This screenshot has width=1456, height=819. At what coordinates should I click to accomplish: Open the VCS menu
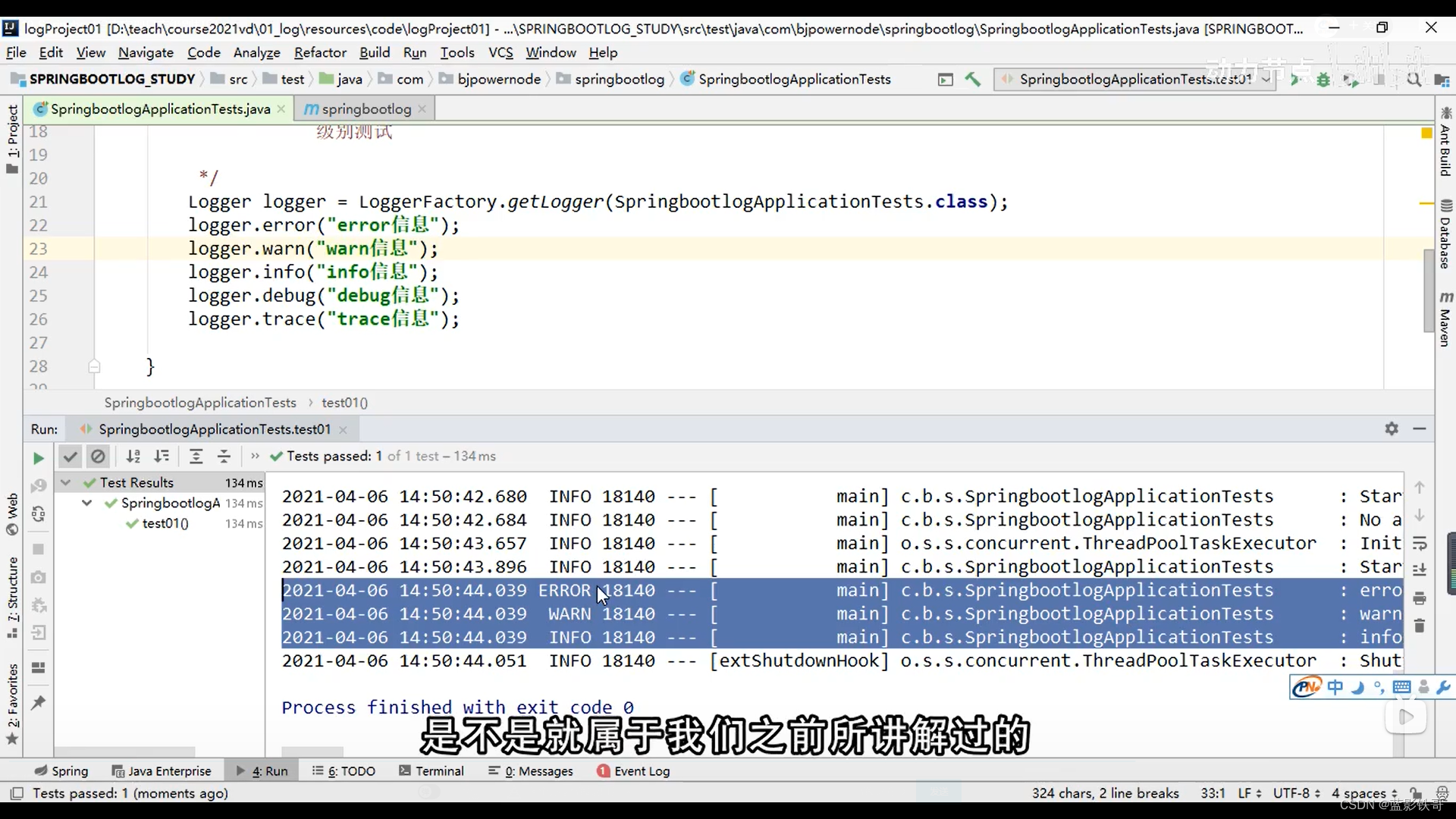coord(500,52)
